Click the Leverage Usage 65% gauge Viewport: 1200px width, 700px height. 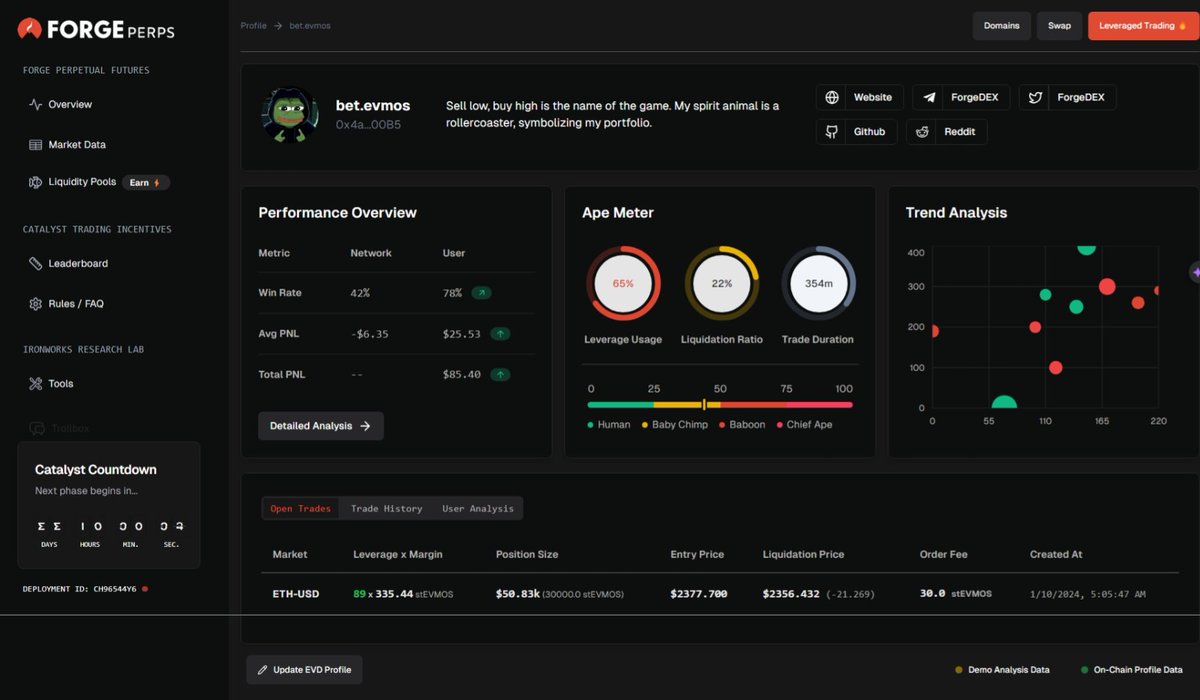click(x=623, y=283)
